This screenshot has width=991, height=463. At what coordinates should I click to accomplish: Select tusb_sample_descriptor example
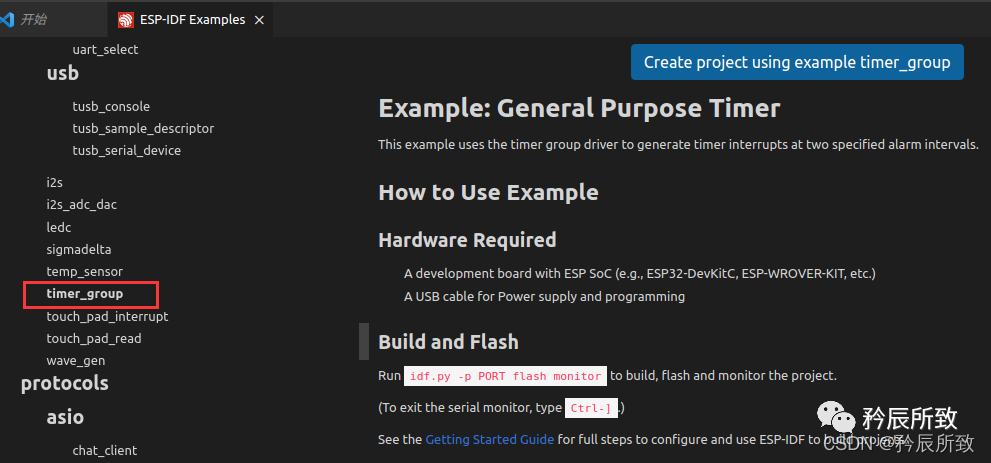pyautogui.click(x=143, y=128)
